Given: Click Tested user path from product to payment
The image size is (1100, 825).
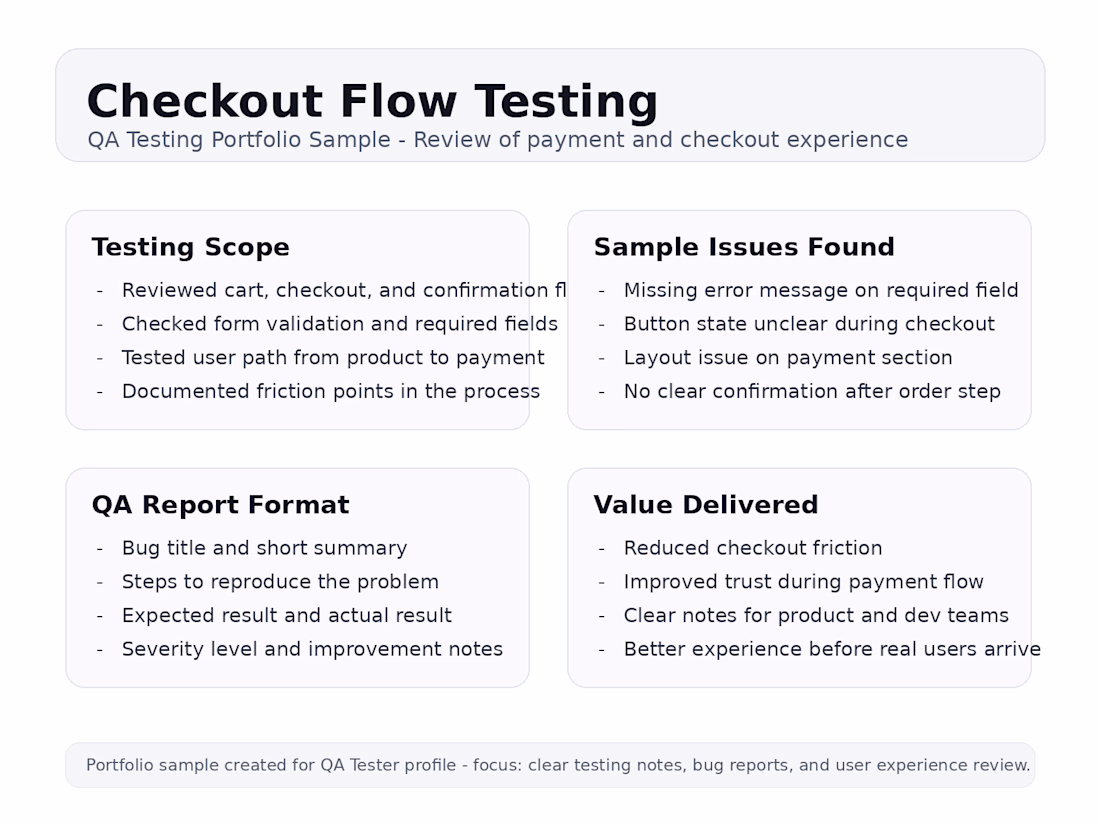Looking at the screenshot, I should click(333, 358).
